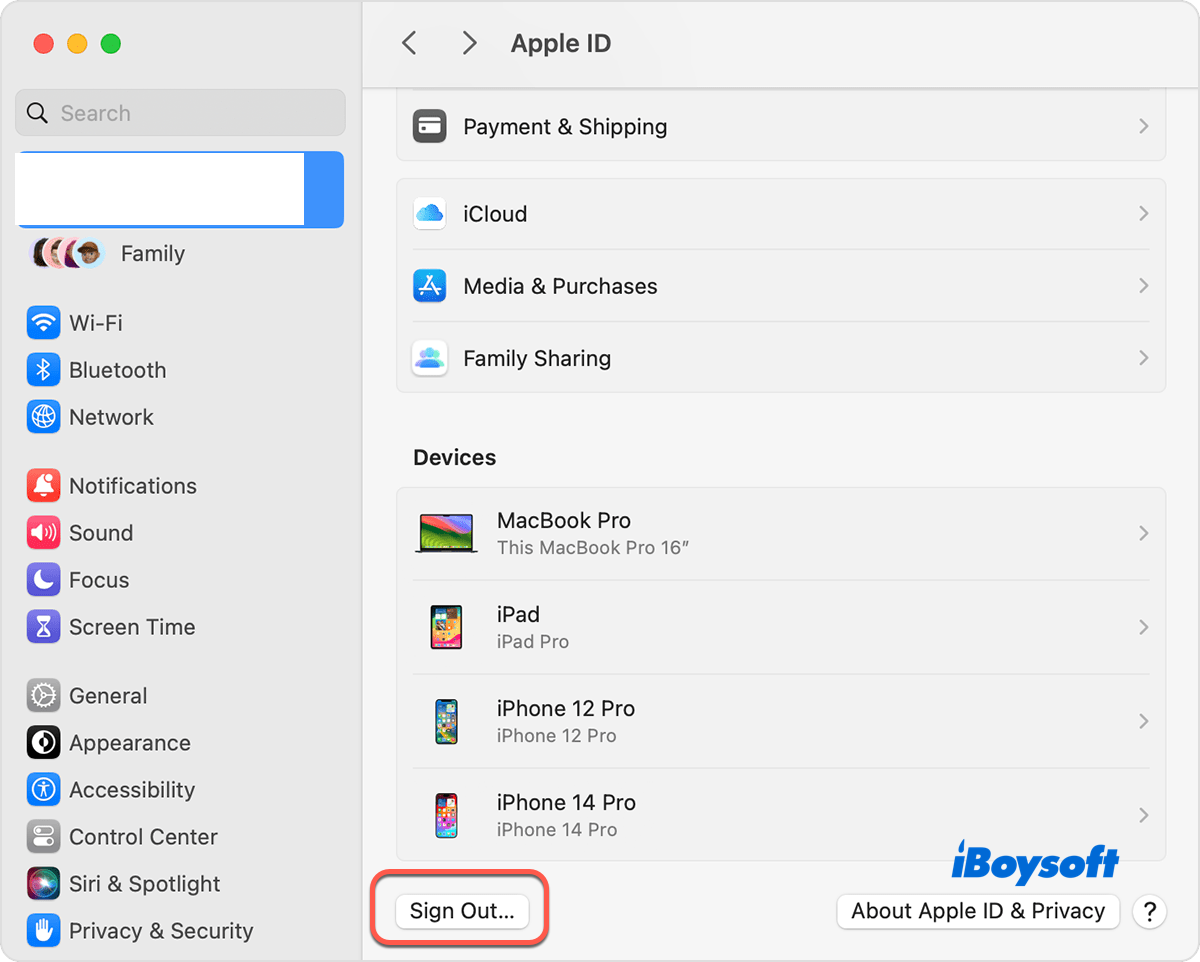Click the Sound speaker icon
The image size is (1200, 962).
[x=43, y=533]
